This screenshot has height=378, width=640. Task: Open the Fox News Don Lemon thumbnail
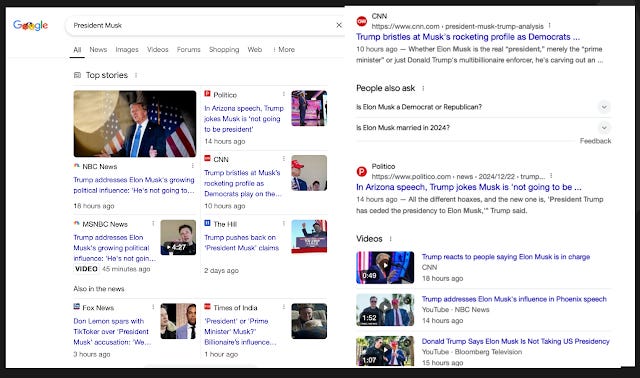178,321
